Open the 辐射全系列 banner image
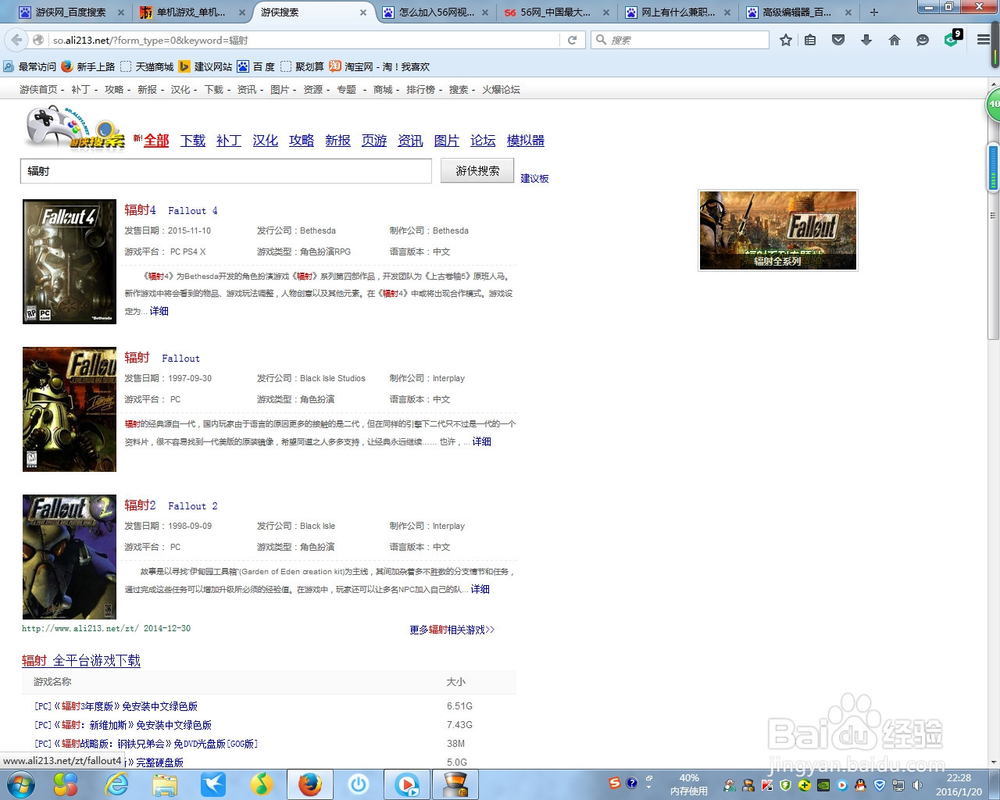The height and width of the screenshot is (800, 1000). coord(778,230)
